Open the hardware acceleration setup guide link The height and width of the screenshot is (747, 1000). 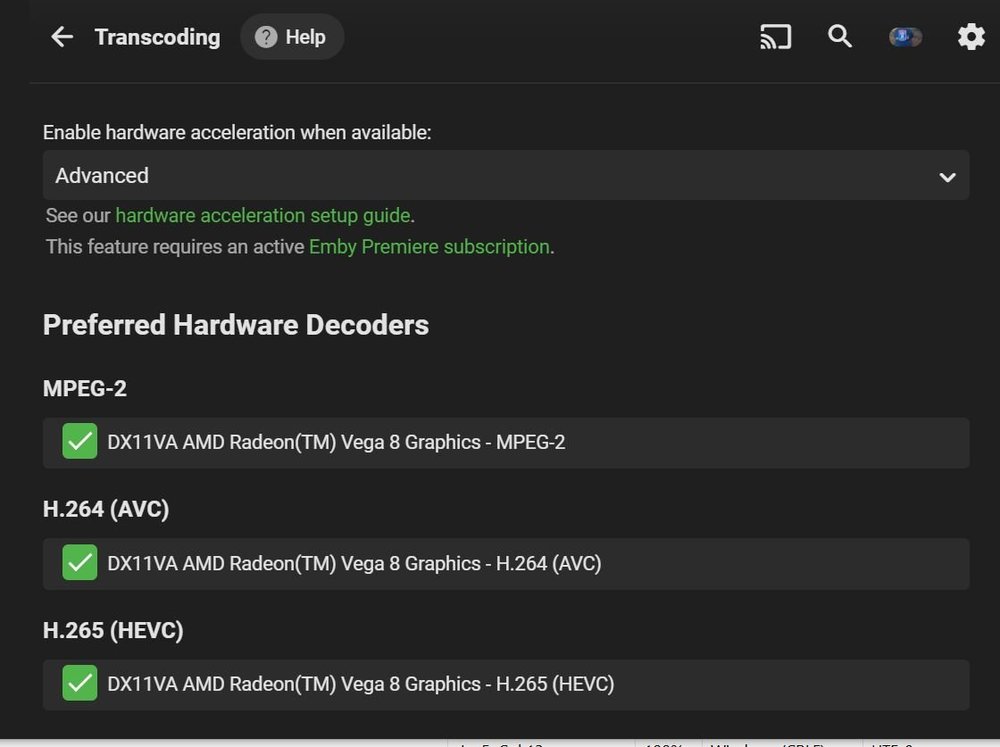tap(262, 215)
